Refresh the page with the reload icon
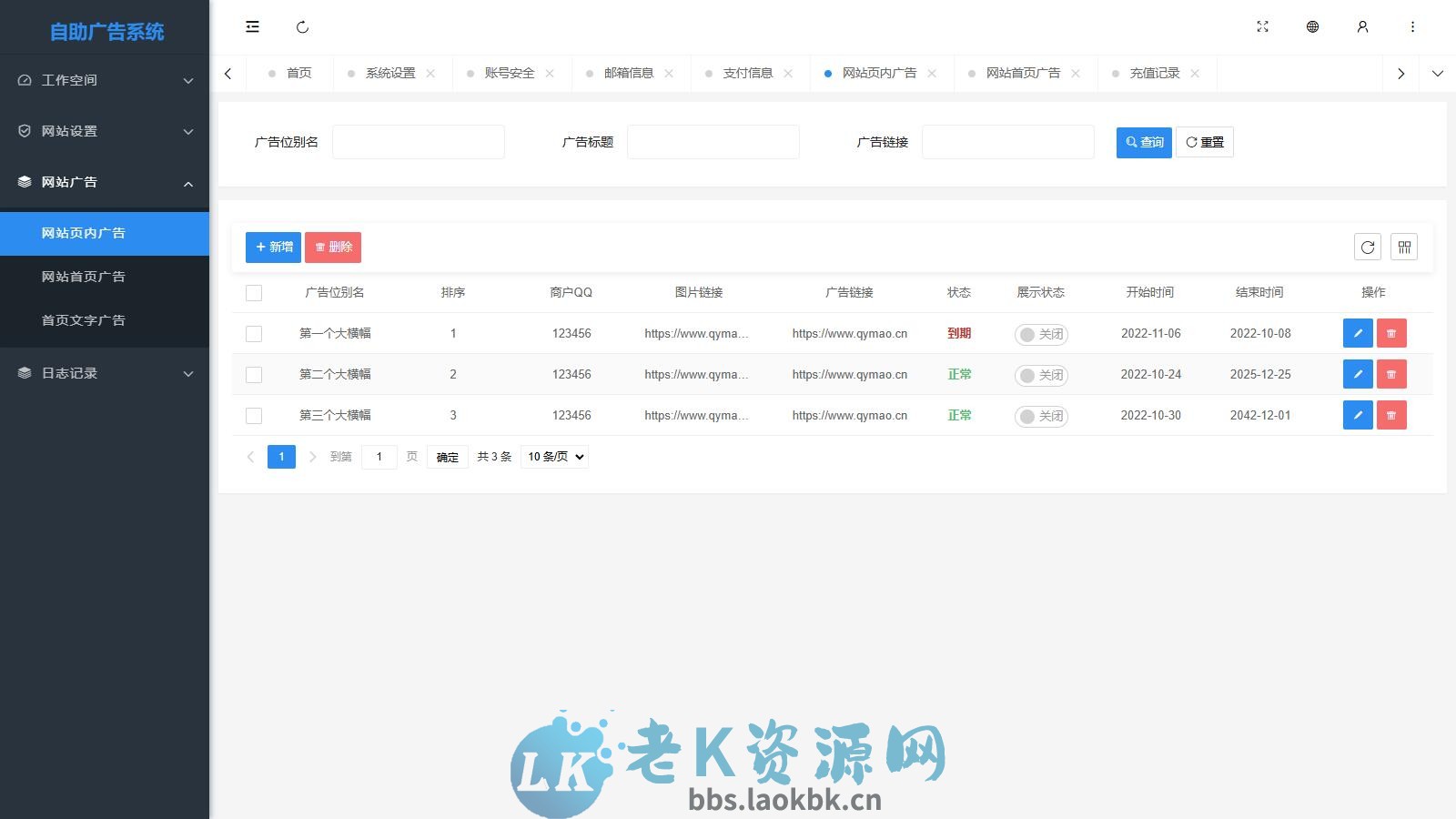 click(302, 26)
